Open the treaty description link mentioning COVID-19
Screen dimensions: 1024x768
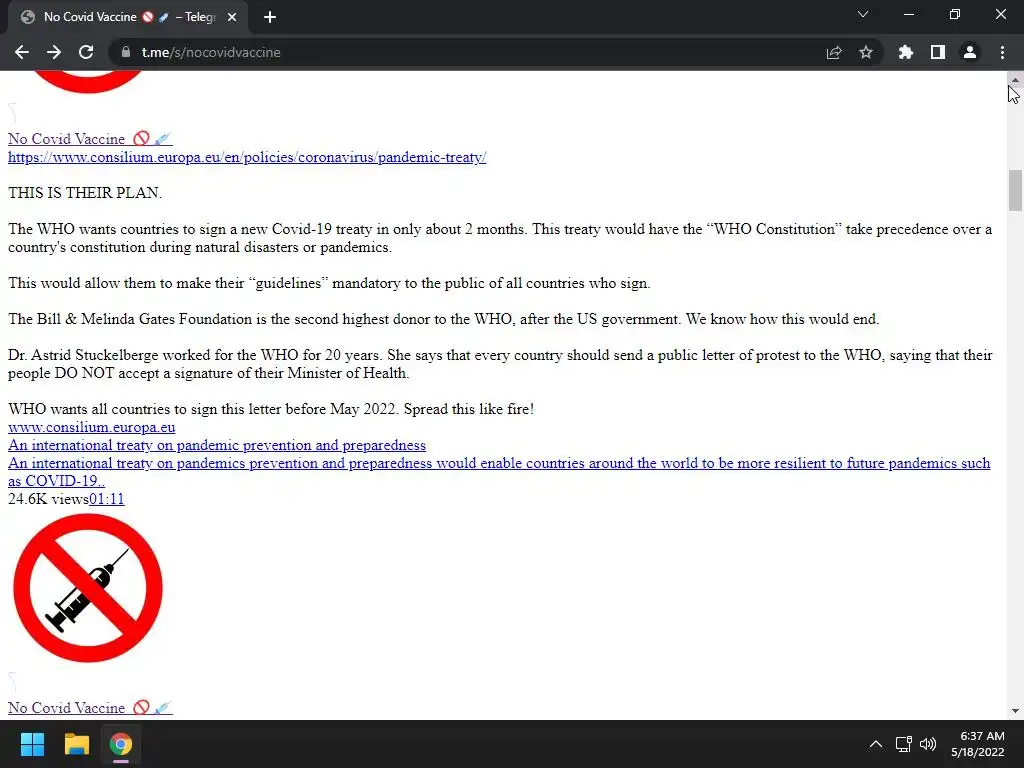coord(499,472)
